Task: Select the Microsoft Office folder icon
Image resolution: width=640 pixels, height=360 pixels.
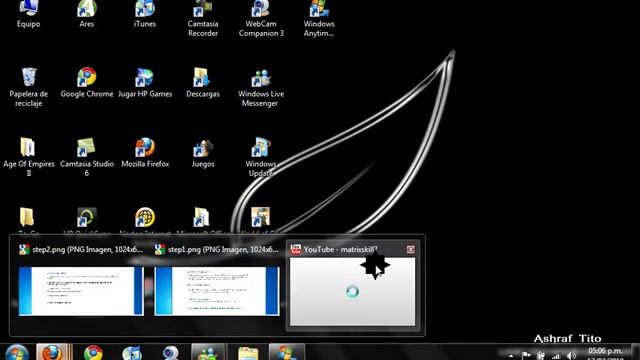Action: coord(202,218)
